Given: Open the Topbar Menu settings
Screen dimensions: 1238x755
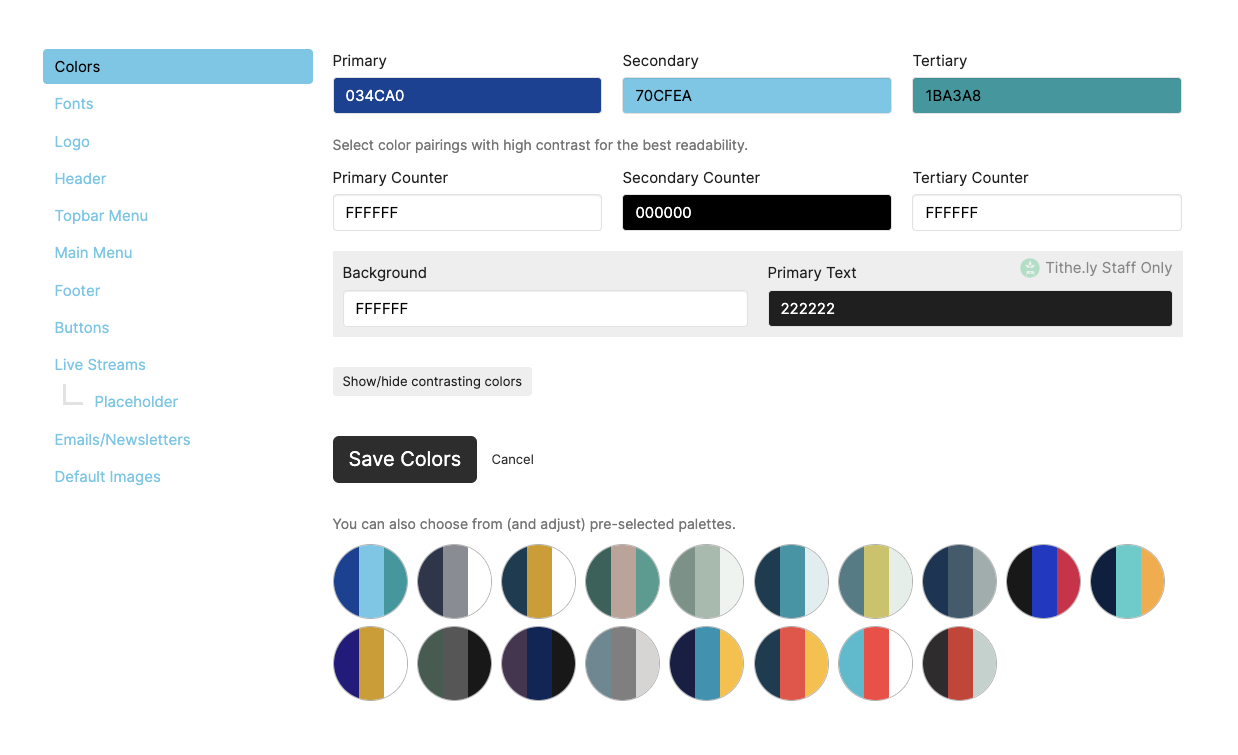Looking at the screenshot, I should tap(101, 216).
